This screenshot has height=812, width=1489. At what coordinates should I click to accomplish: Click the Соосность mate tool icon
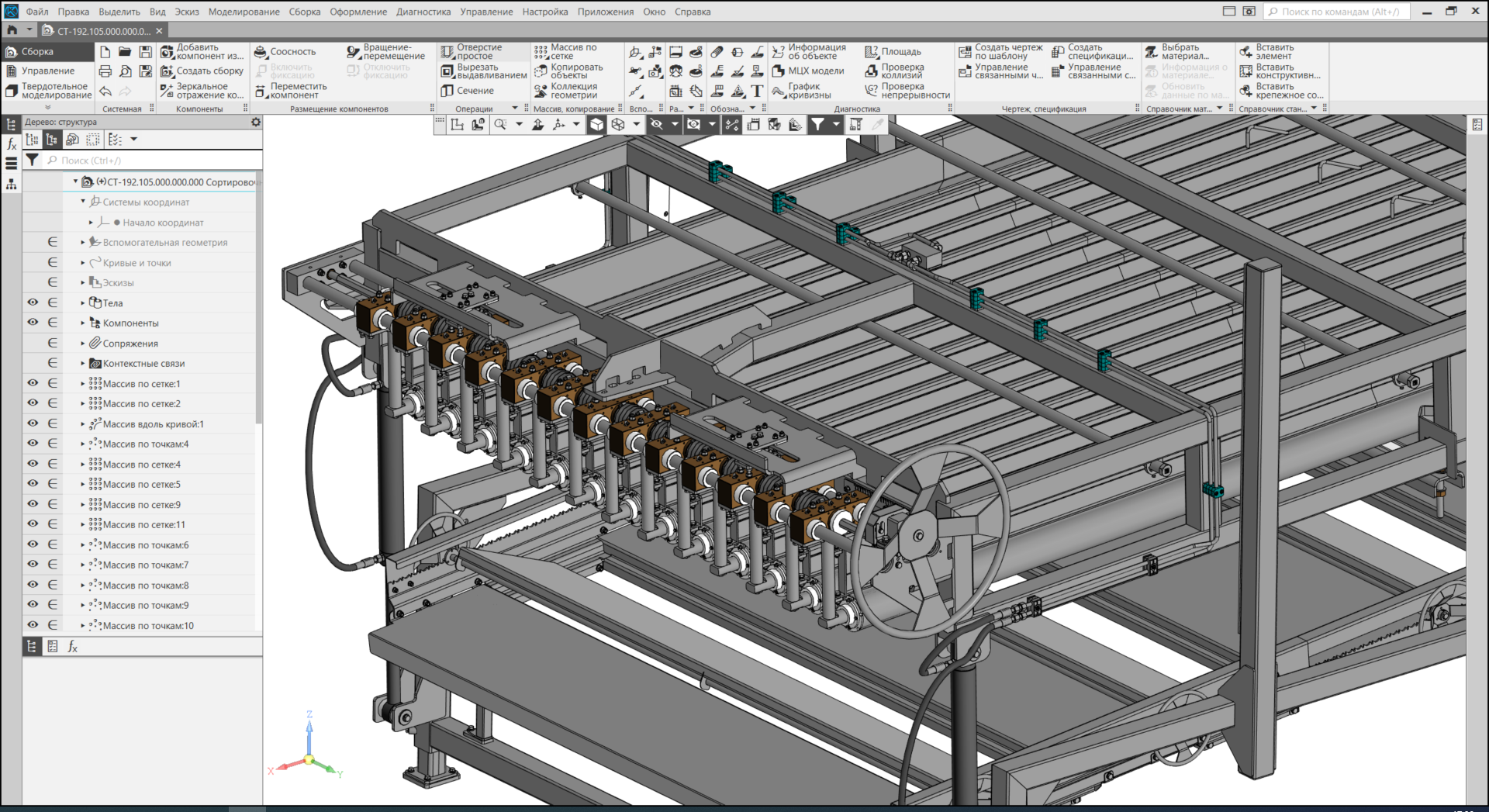pos(261,52)
